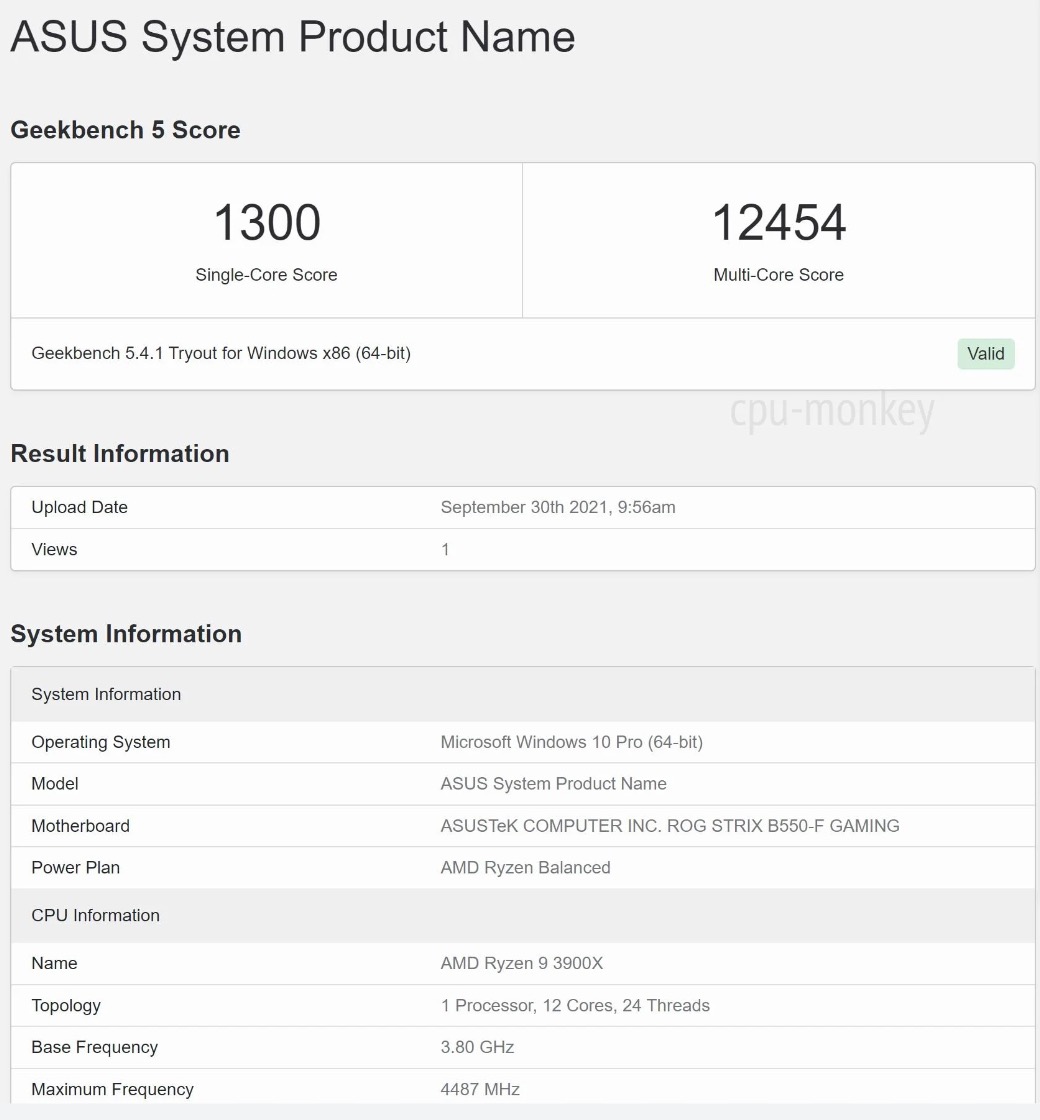Click "1 Processor, 12 Cores, 24 Threads" value

575,1006
